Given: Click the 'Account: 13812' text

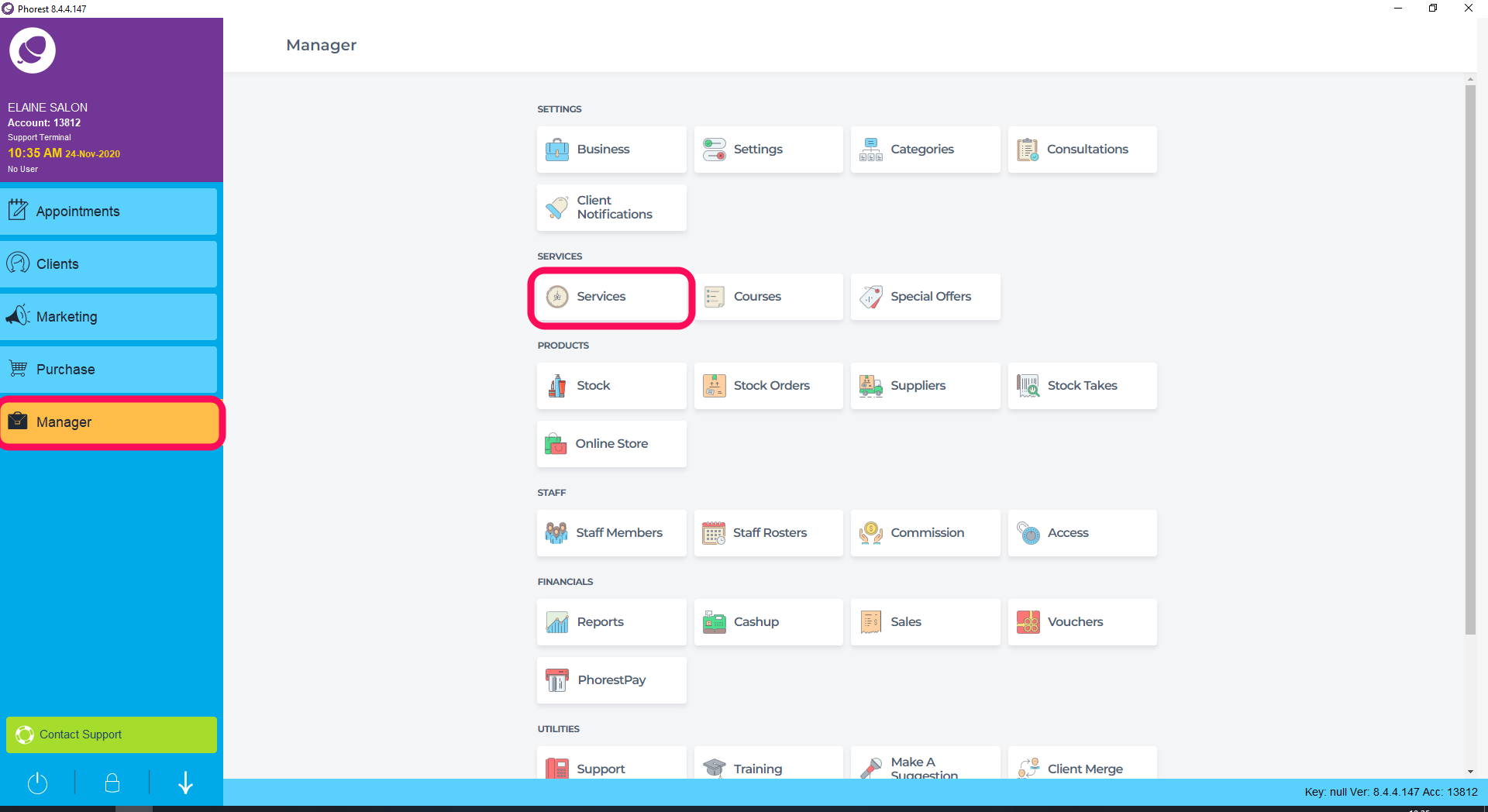Looking at the screenshot, I should 44,122.
